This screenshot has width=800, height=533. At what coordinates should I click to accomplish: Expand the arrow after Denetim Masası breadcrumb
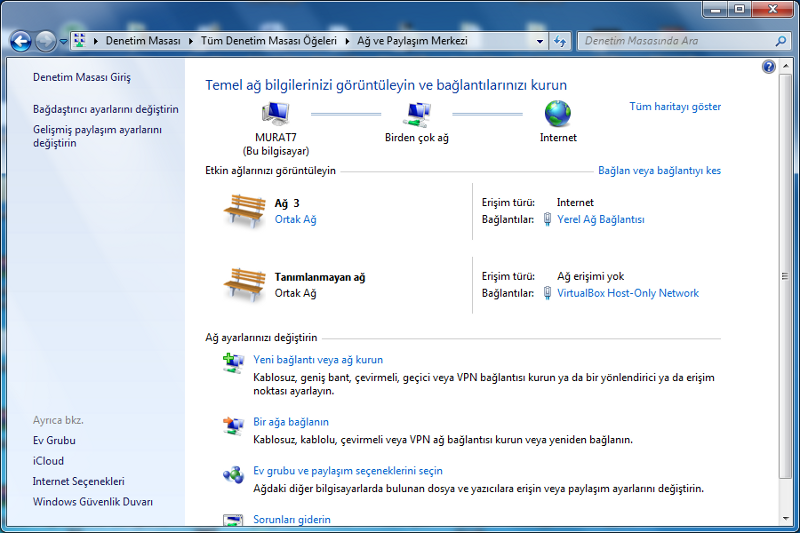[190, 41]
